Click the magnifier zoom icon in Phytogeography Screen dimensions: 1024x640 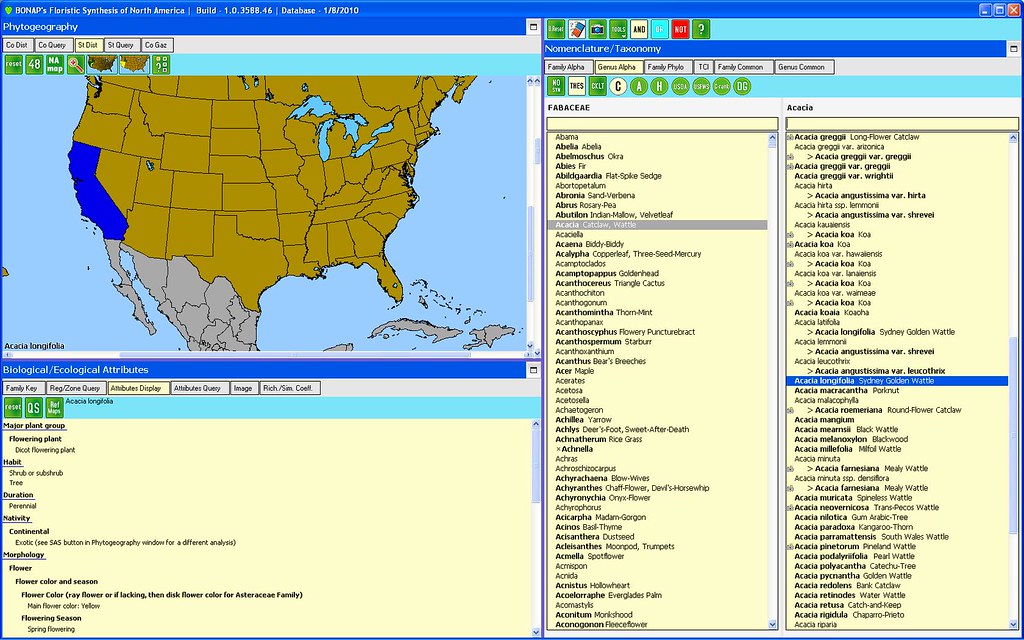coord(76,64)
